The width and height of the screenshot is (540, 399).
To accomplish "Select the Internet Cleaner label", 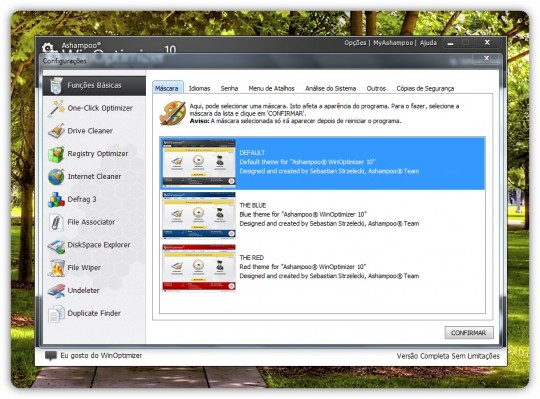I will (94, 177).
